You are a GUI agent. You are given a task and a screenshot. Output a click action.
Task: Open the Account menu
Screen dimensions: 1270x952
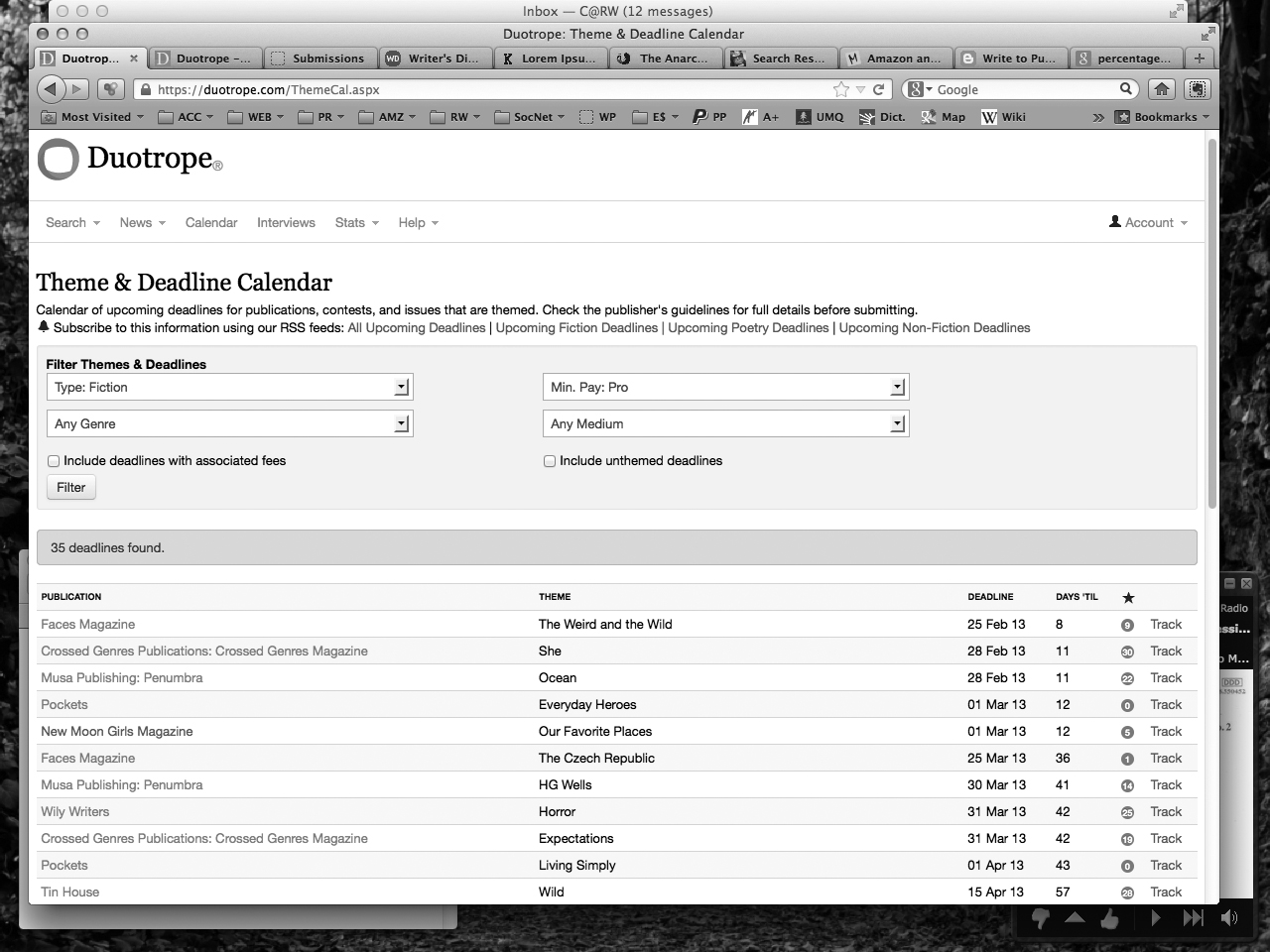[1148, 223]
